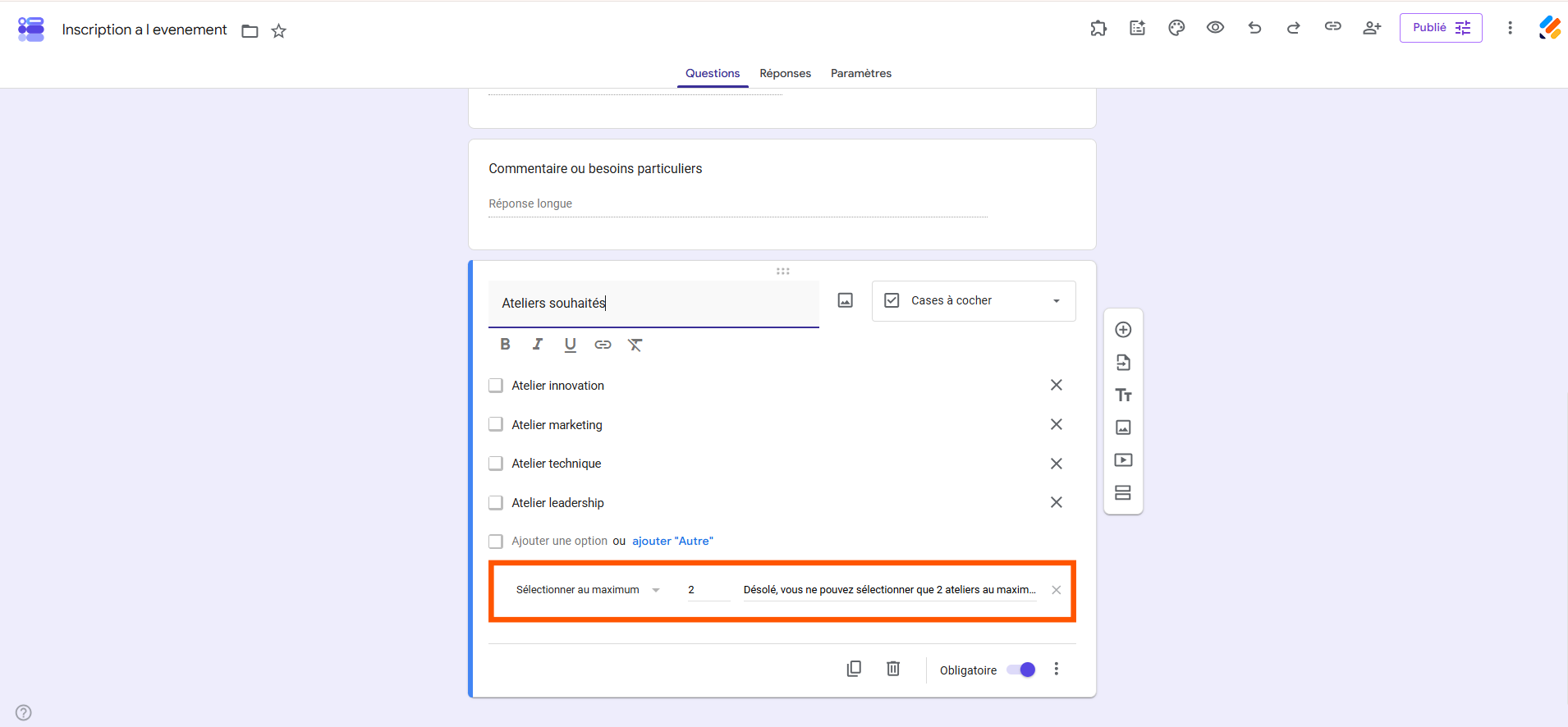Add collaborators icon
The height and width of the screenshot is (727, 1568).
coord(1372,28)
